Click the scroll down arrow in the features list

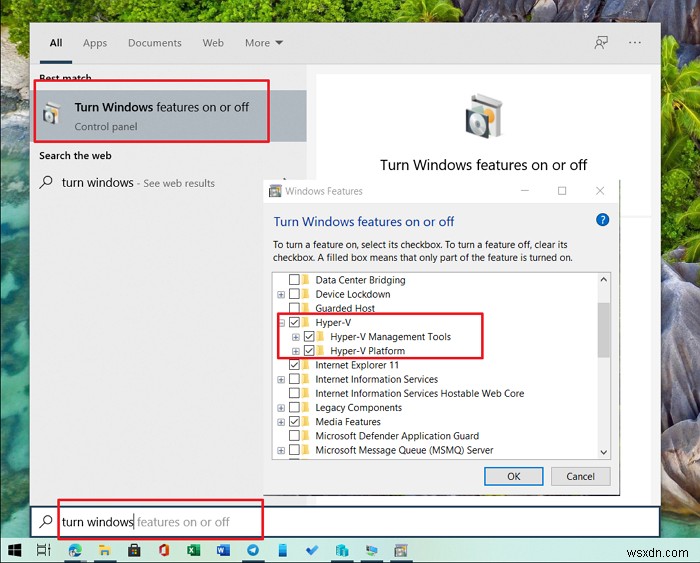pyautogui.click(x=604, y=452)
